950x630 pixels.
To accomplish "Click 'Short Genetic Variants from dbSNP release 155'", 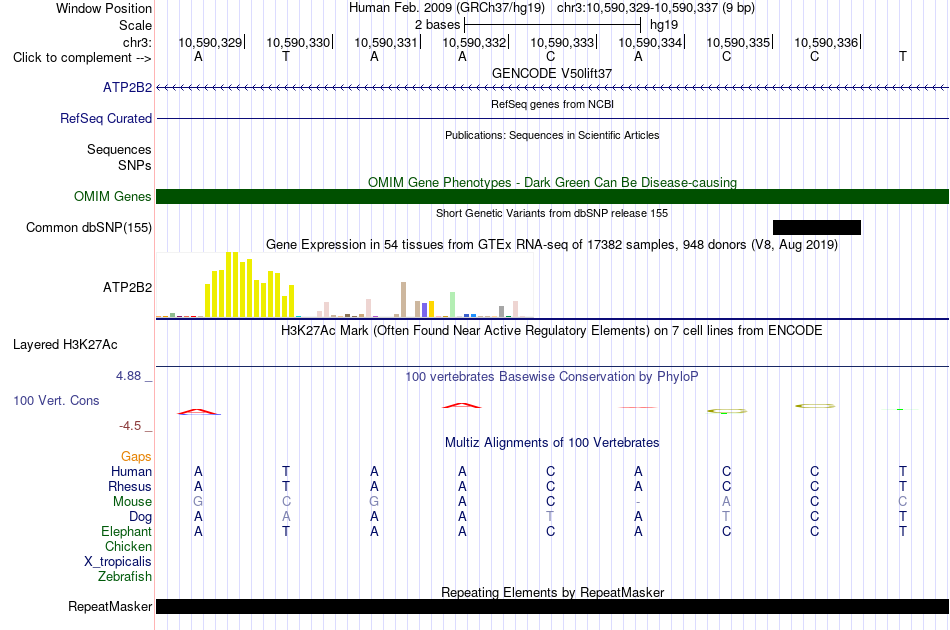I will (x=552, y=213).
